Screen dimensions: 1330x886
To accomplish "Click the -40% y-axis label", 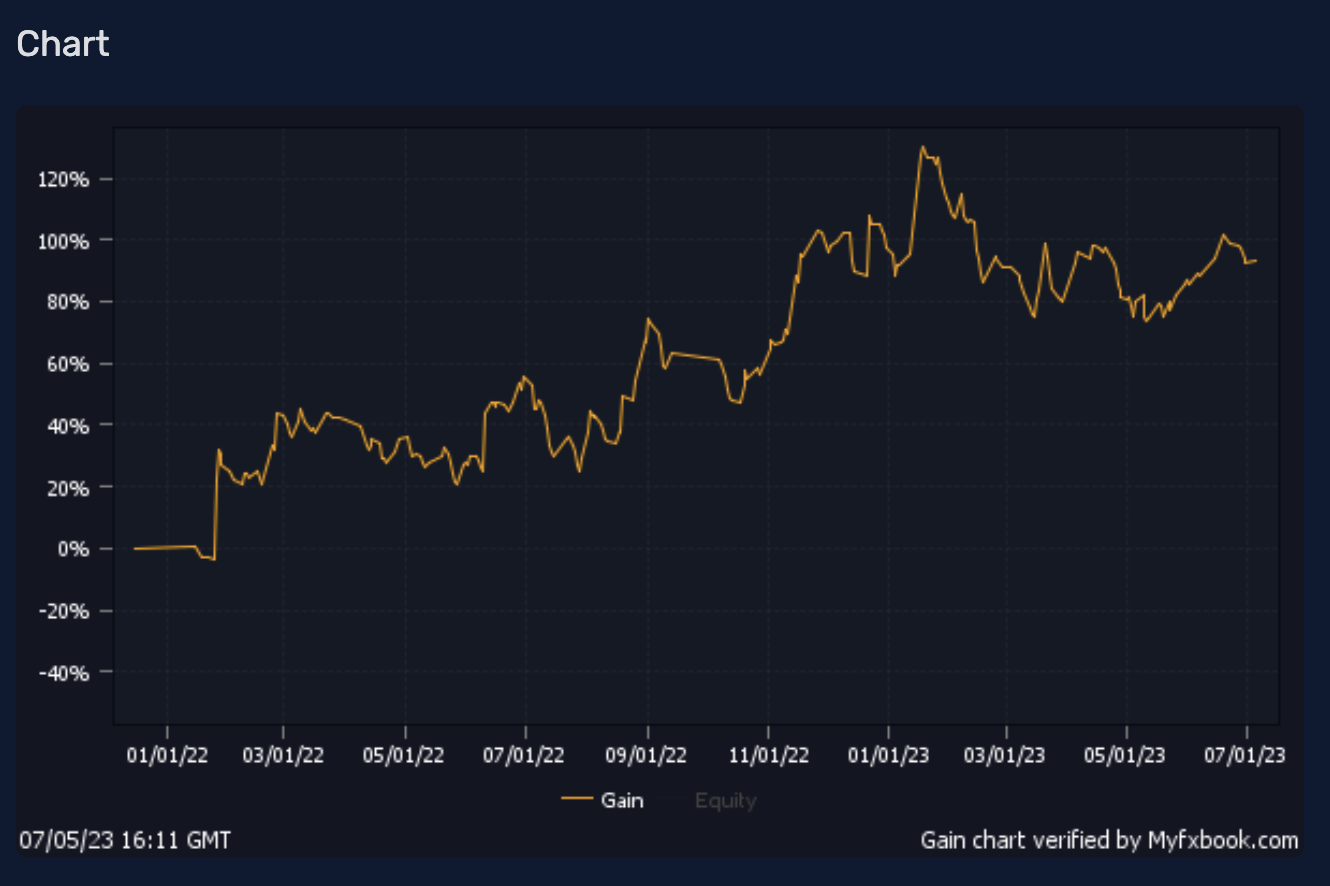I will 69,673.
